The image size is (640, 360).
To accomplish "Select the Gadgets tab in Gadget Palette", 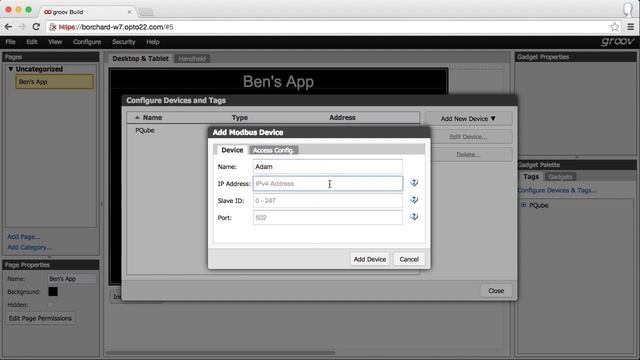I will pyautogui.click(x=560, y=177).
